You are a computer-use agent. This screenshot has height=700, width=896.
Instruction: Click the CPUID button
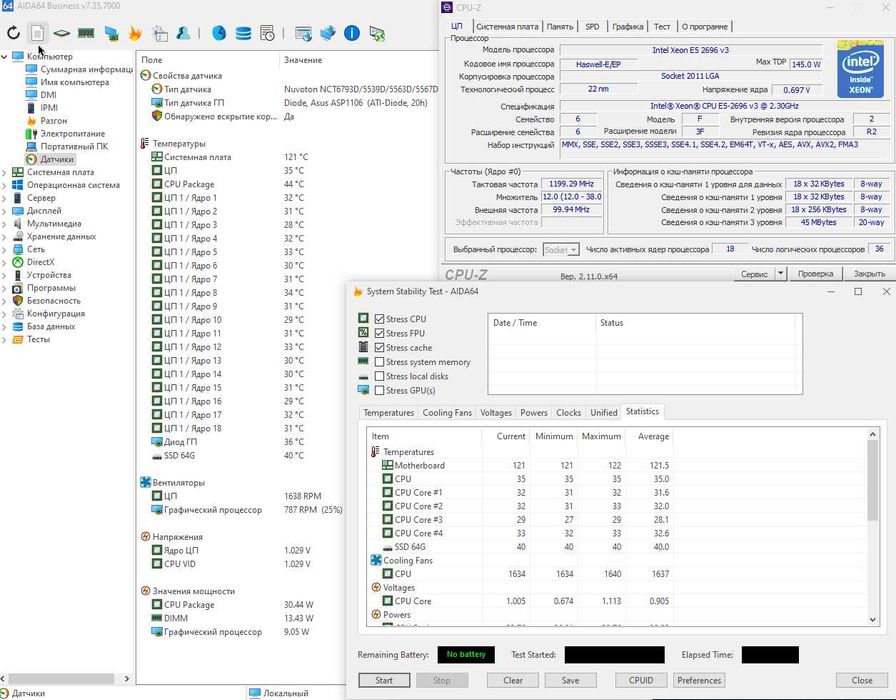coord(641,680)
